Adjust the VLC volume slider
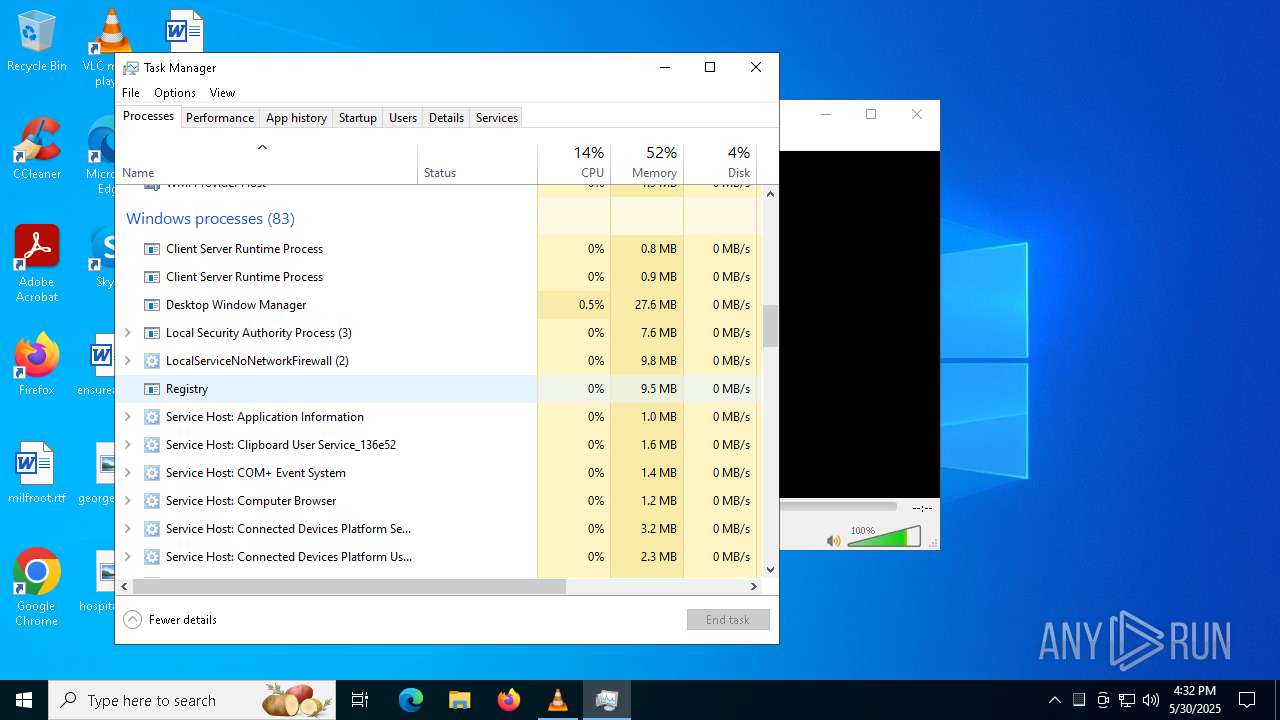The width and height of the screenshot is (1280, 720). pos(884,538)
